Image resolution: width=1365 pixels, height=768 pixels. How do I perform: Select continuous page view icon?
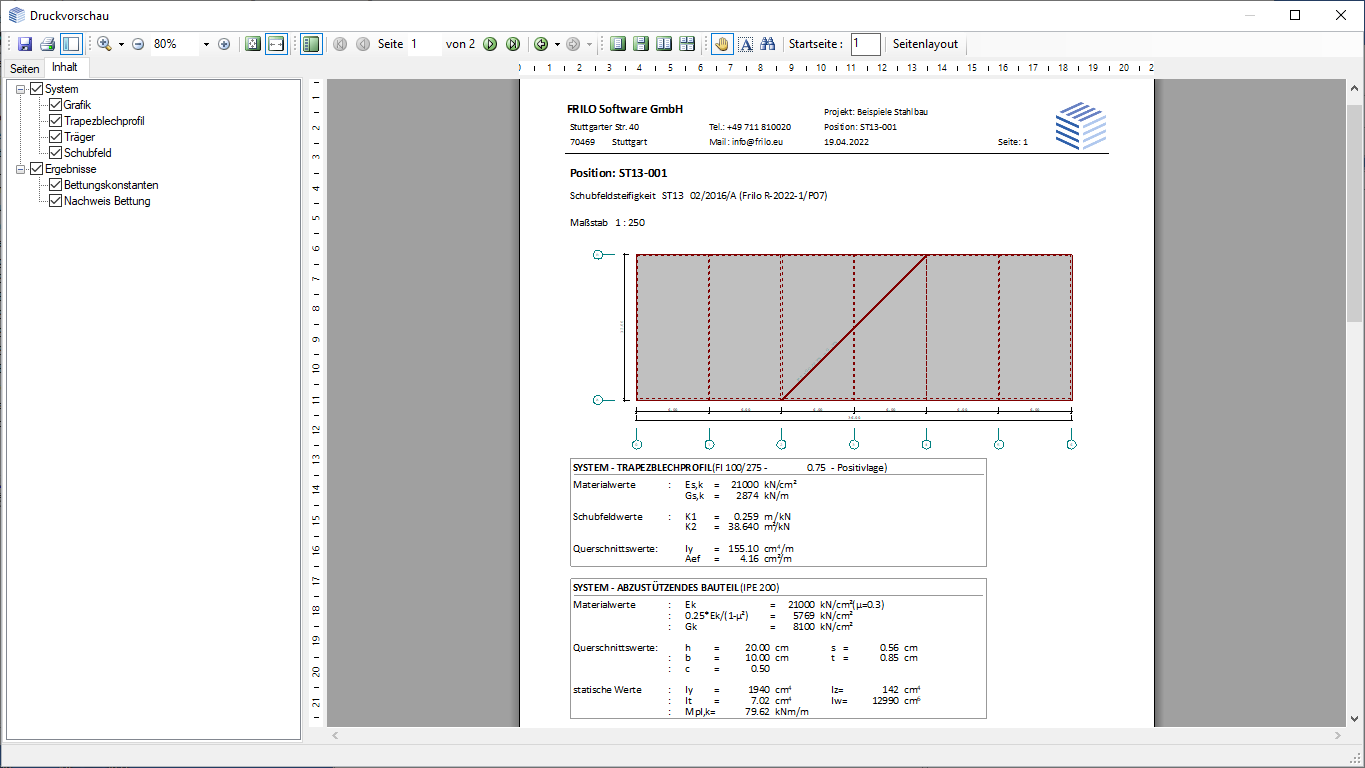click(641, 44)
